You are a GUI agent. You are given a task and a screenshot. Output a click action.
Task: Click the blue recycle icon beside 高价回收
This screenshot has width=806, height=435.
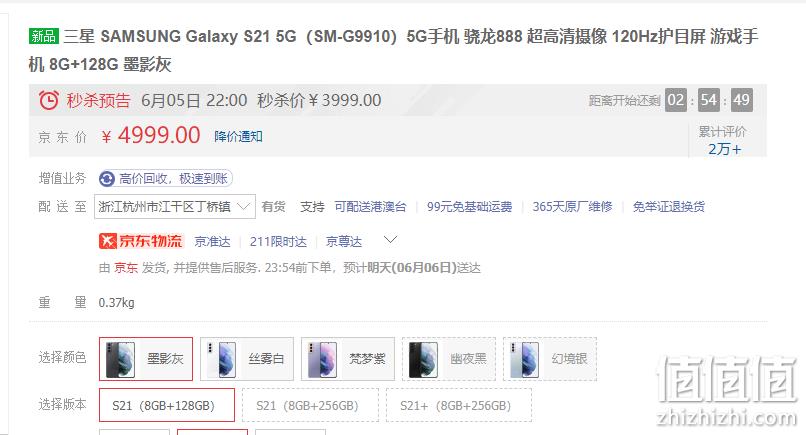(106, 179)
